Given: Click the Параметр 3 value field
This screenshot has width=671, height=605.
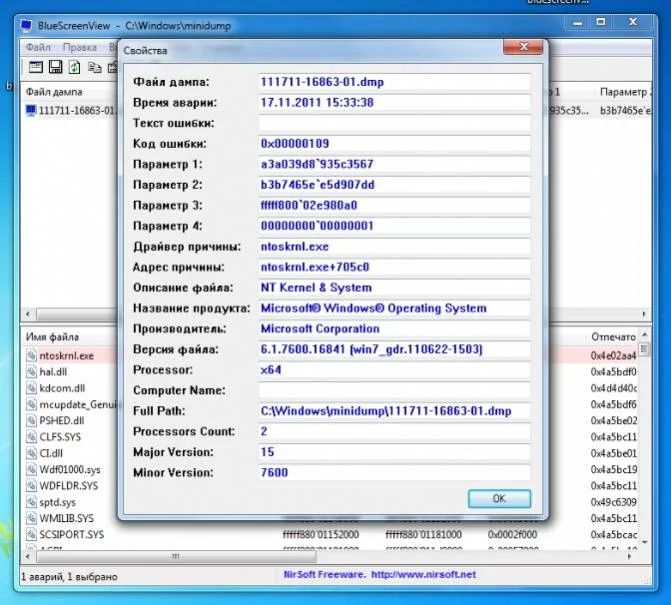Looking at the screenshot, I should pos(395,205).
